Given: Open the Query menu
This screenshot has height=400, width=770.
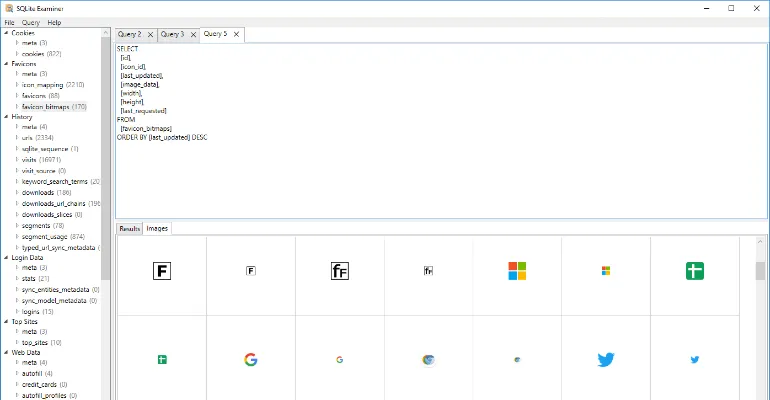Looking at the screenshot, I should [x=30, y=23].
